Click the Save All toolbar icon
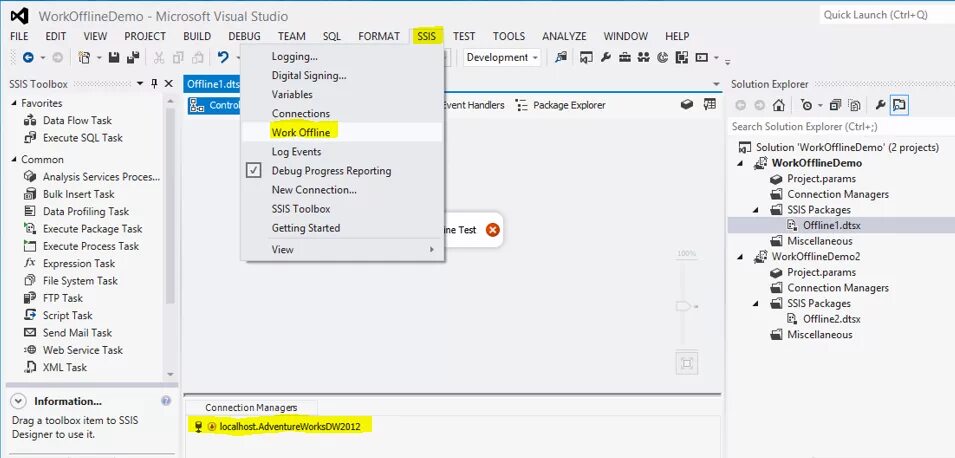 [x=133, y=57]
